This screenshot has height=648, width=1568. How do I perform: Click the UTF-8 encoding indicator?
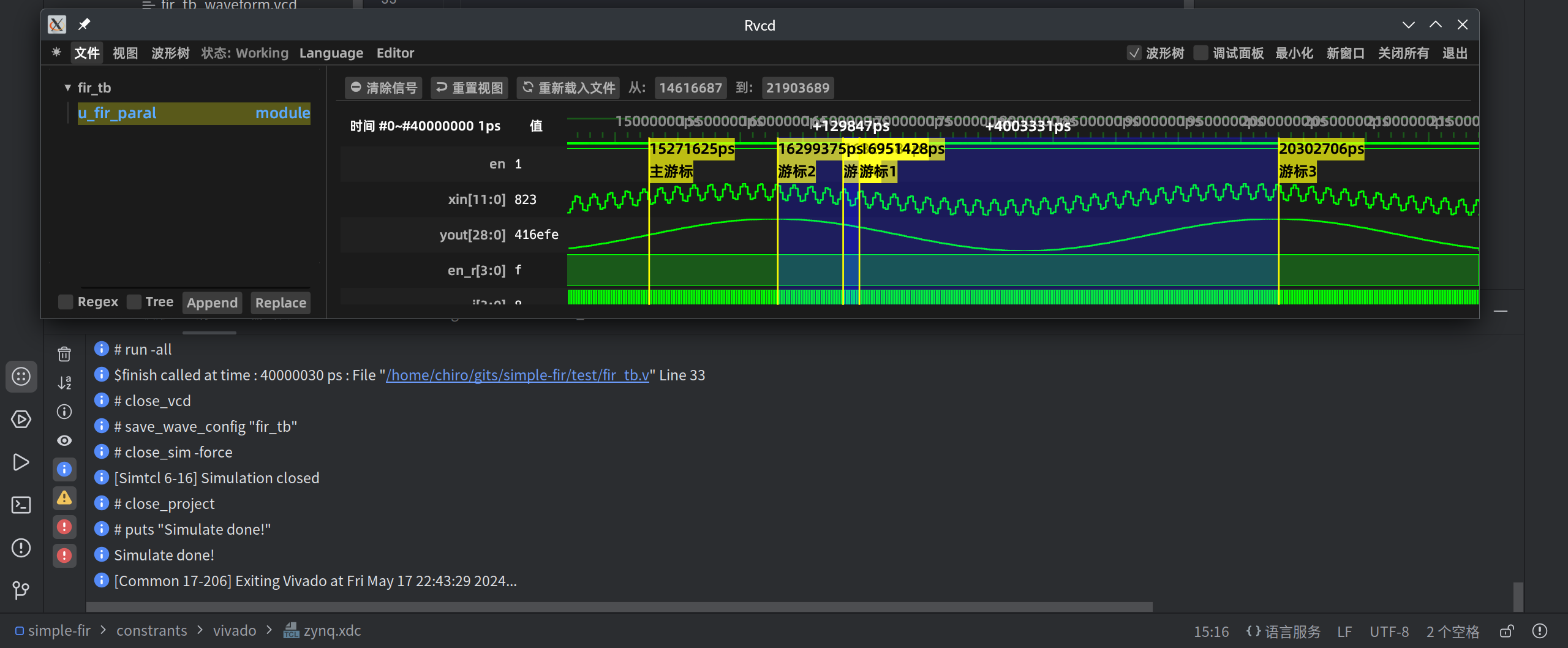pyautogui.click(x=1389, y=631)
